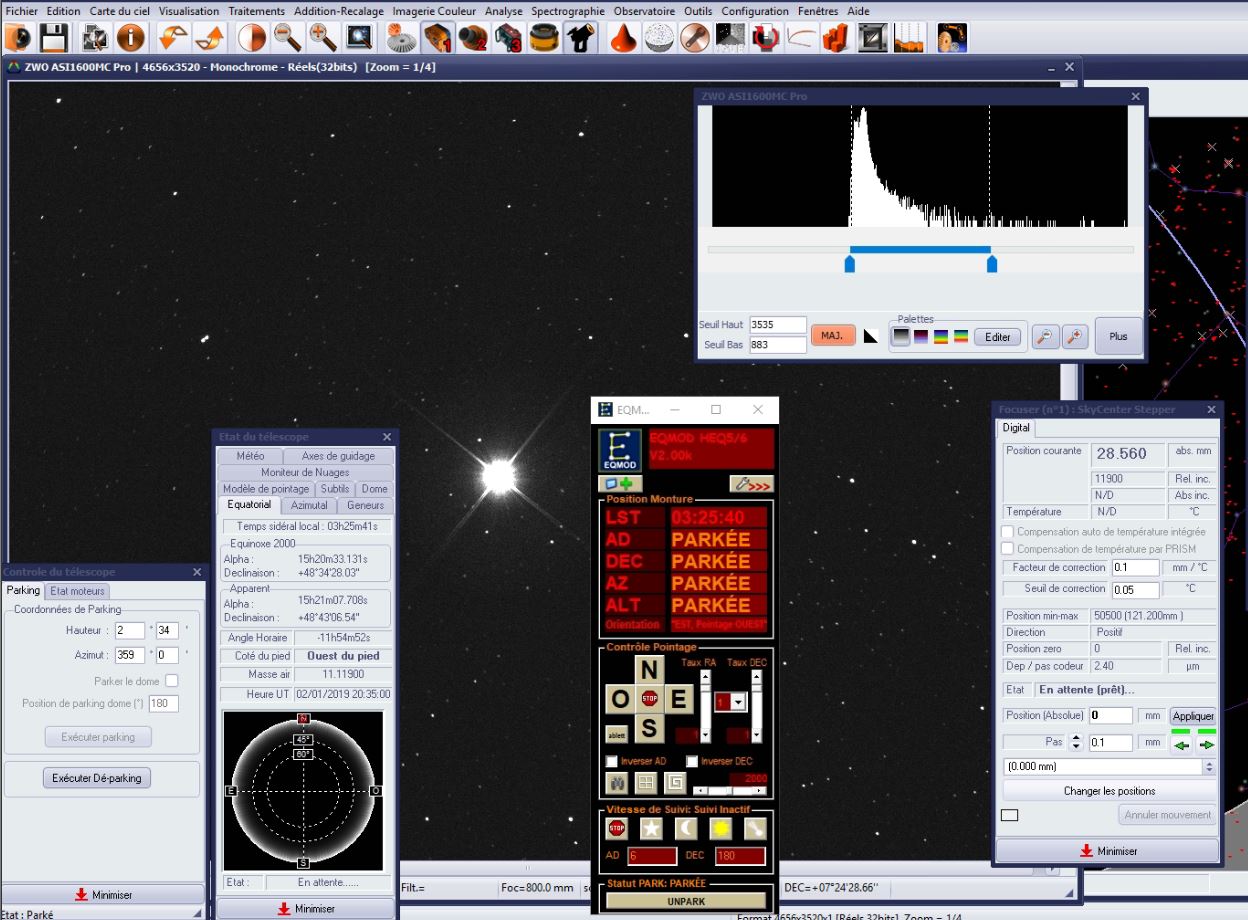Check the Parker le dome checkbox

[172, 681]
